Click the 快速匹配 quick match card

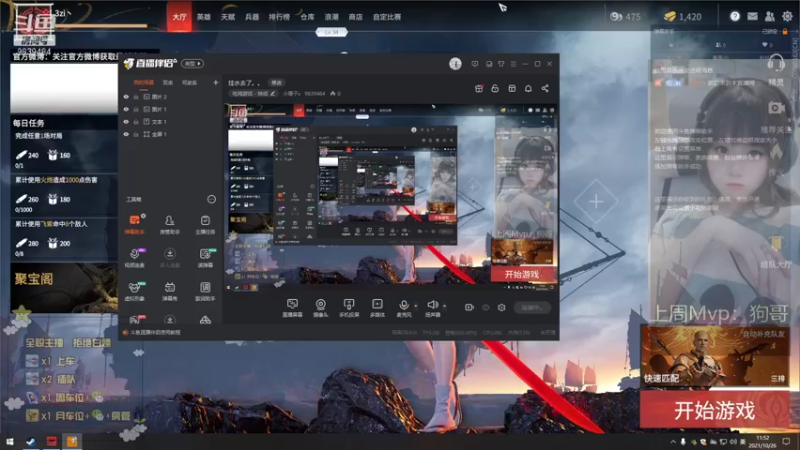point(714,357)
